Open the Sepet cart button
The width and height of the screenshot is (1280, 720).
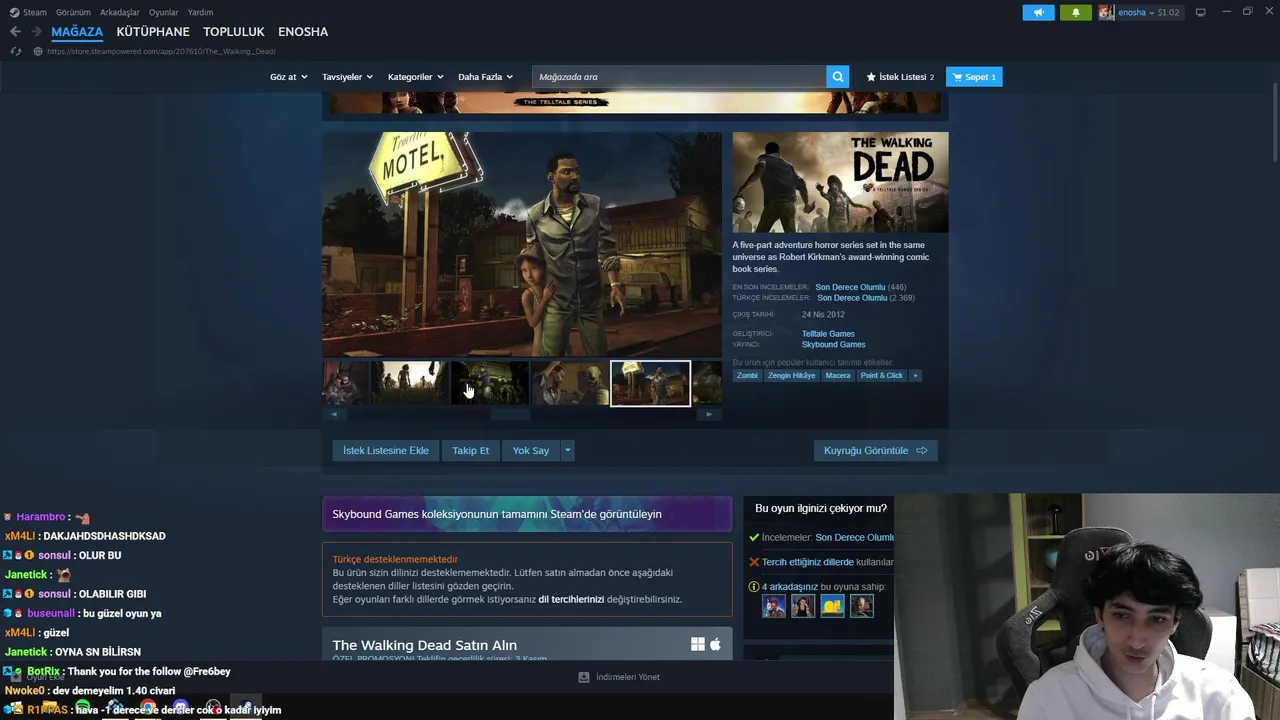[x=974, y=77]
